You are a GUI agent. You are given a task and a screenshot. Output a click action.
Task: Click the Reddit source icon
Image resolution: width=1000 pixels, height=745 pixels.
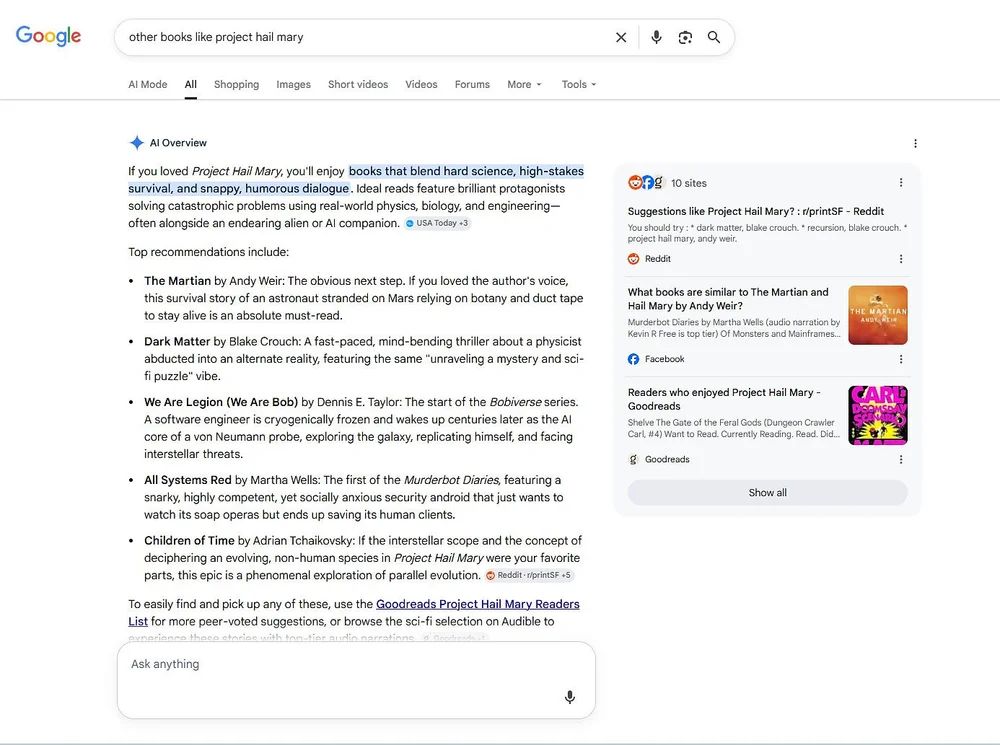(x=633, y=259)
